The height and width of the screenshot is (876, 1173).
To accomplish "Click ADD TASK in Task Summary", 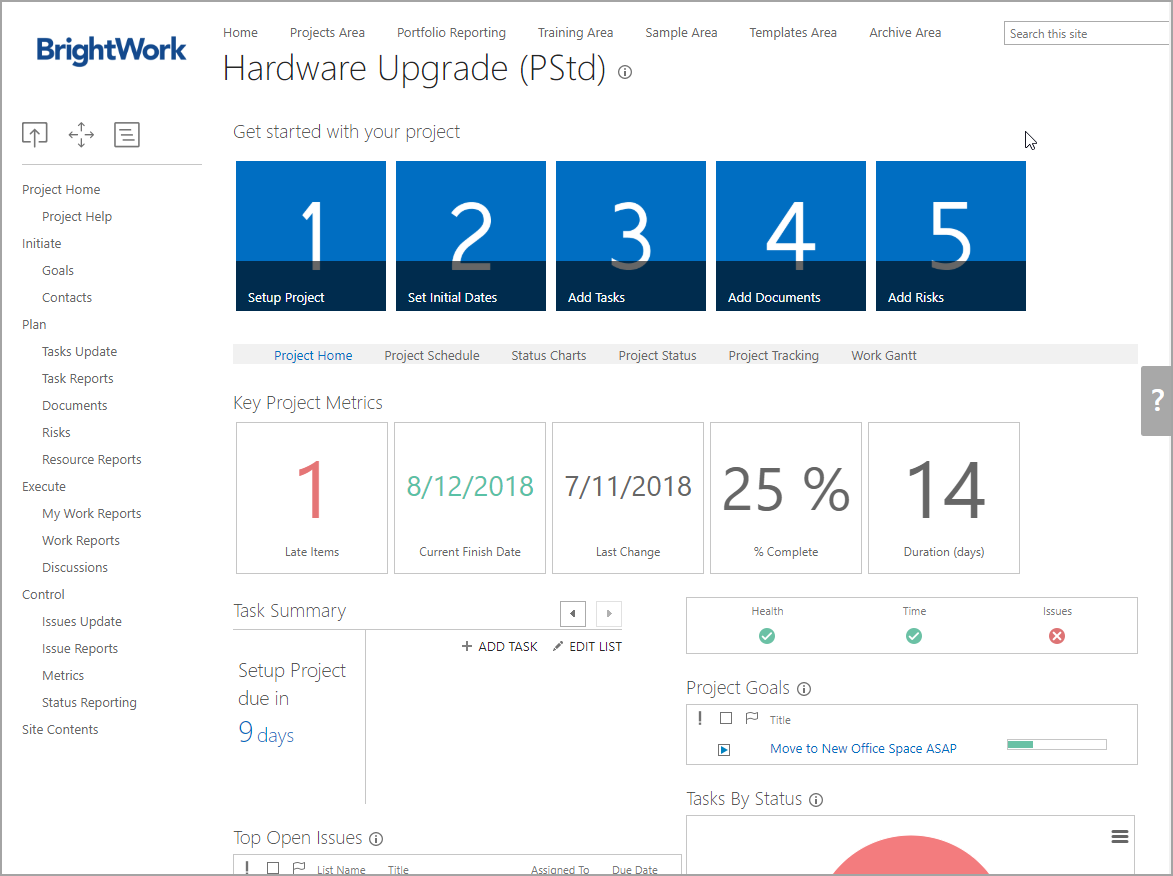I will click(x=499, y=646).
